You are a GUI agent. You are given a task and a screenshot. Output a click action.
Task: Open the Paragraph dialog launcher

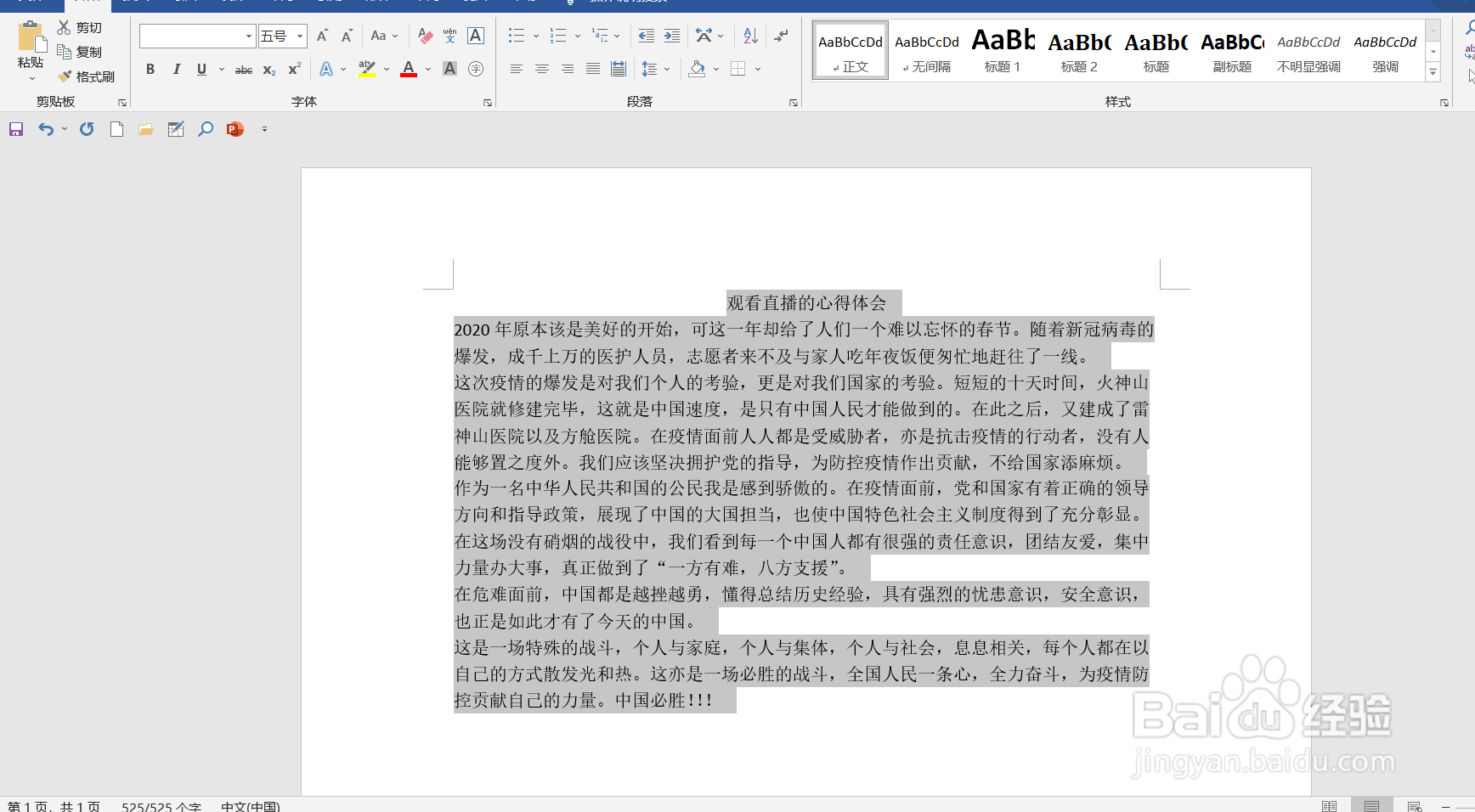tap(794, 103)
